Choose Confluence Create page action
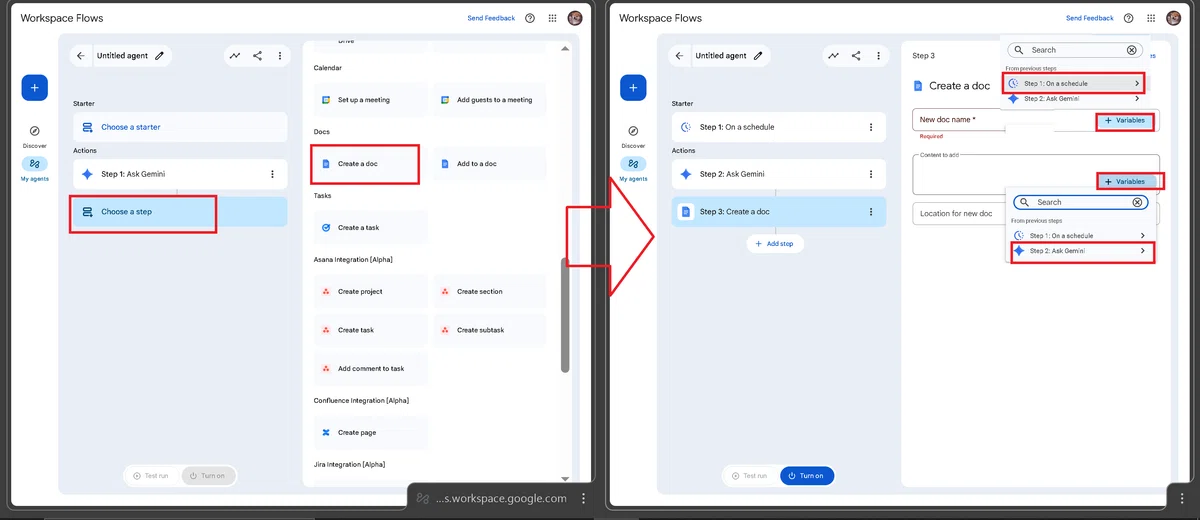The width and height of the screenshot is (1200, 520). coord(370,433)
